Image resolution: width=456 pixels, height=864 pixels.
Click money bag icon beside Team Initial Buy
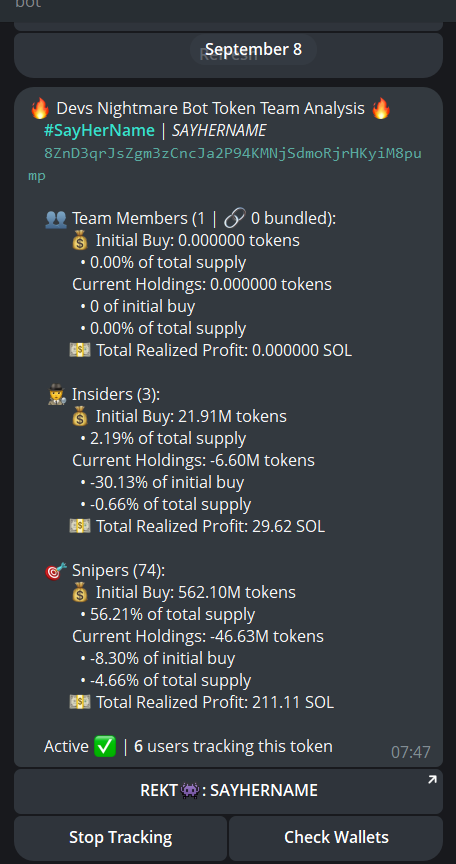click(x=80, y=241)
